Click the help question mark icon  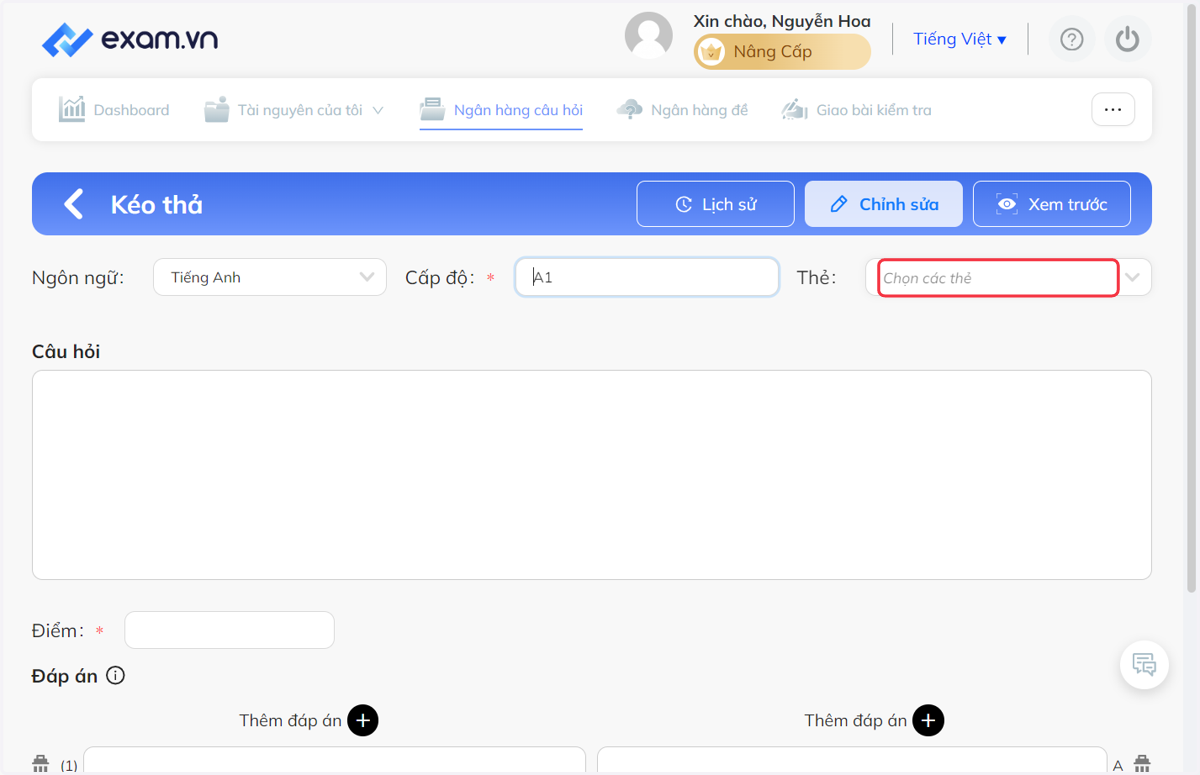1072,39
